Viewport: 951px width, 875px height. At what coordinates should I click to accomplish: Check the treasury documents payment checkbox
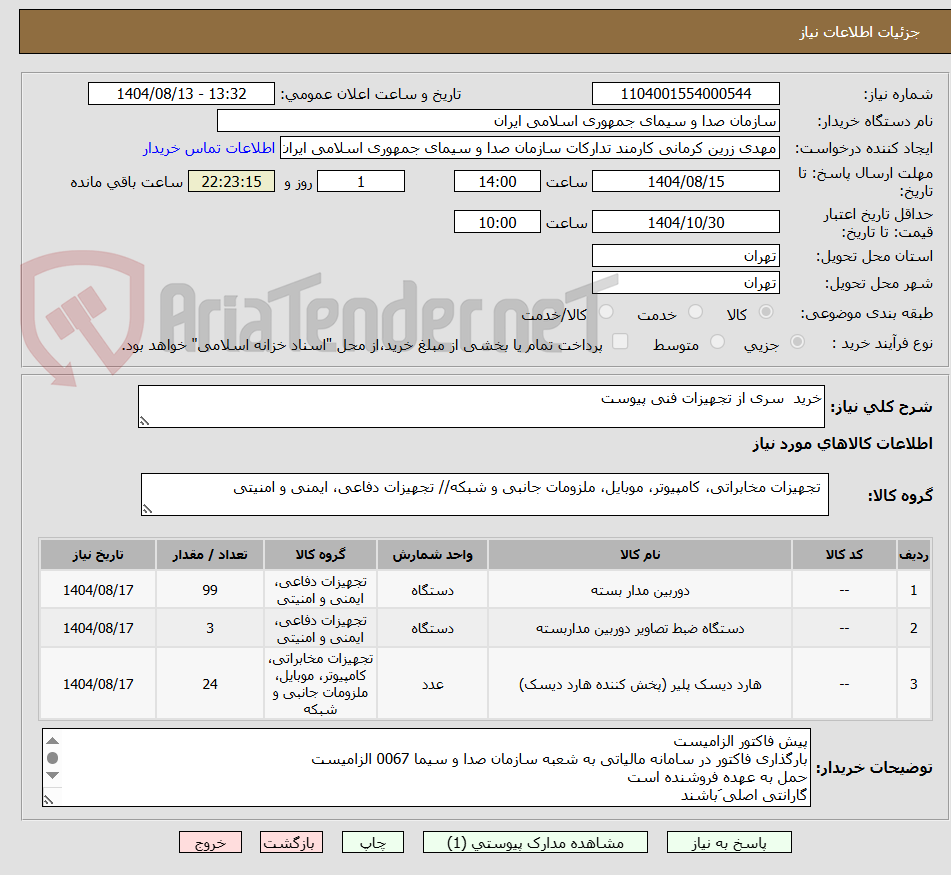coord(621,341)
